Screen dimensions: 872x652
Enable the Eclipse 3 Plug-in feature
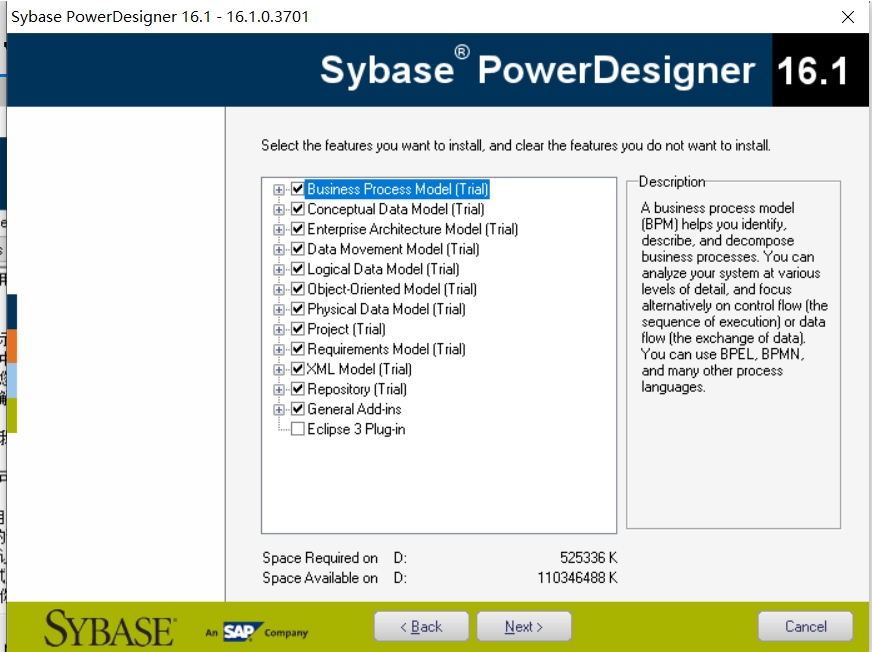click(x=297, y=428)
